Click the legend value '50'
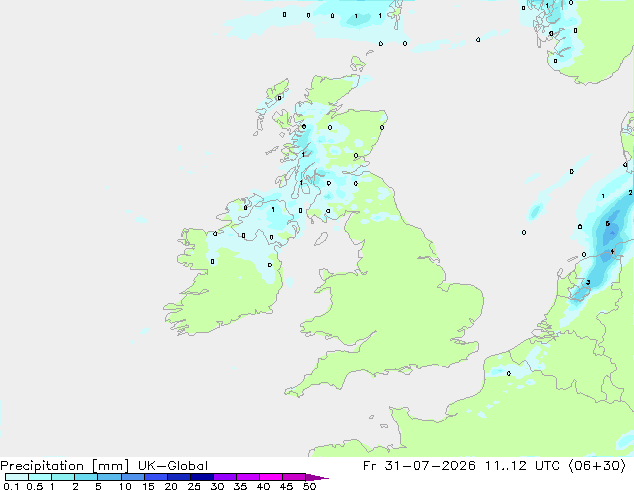Image resolution: width=634 pixels, height=490 pixels. click(309, 486)
